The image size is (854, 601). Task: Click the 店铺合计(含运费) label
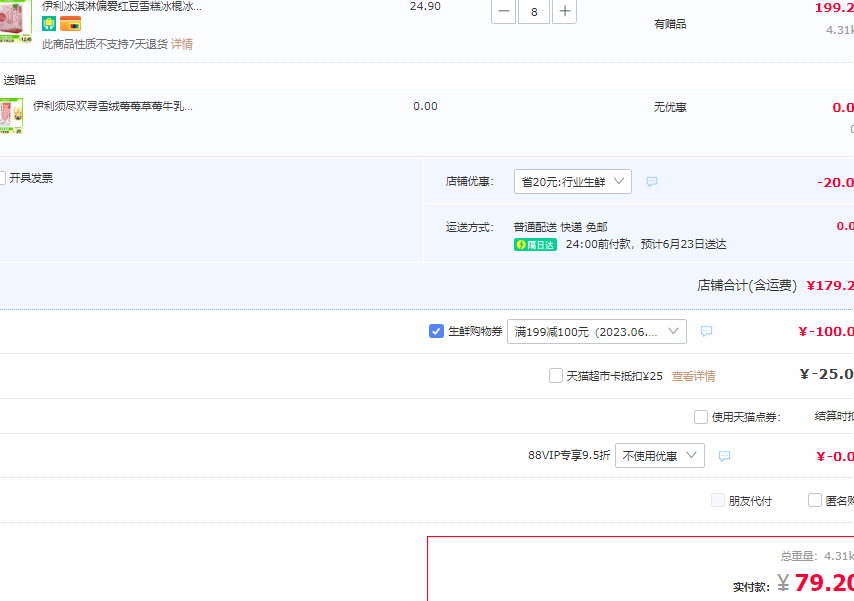coord(747,286)
